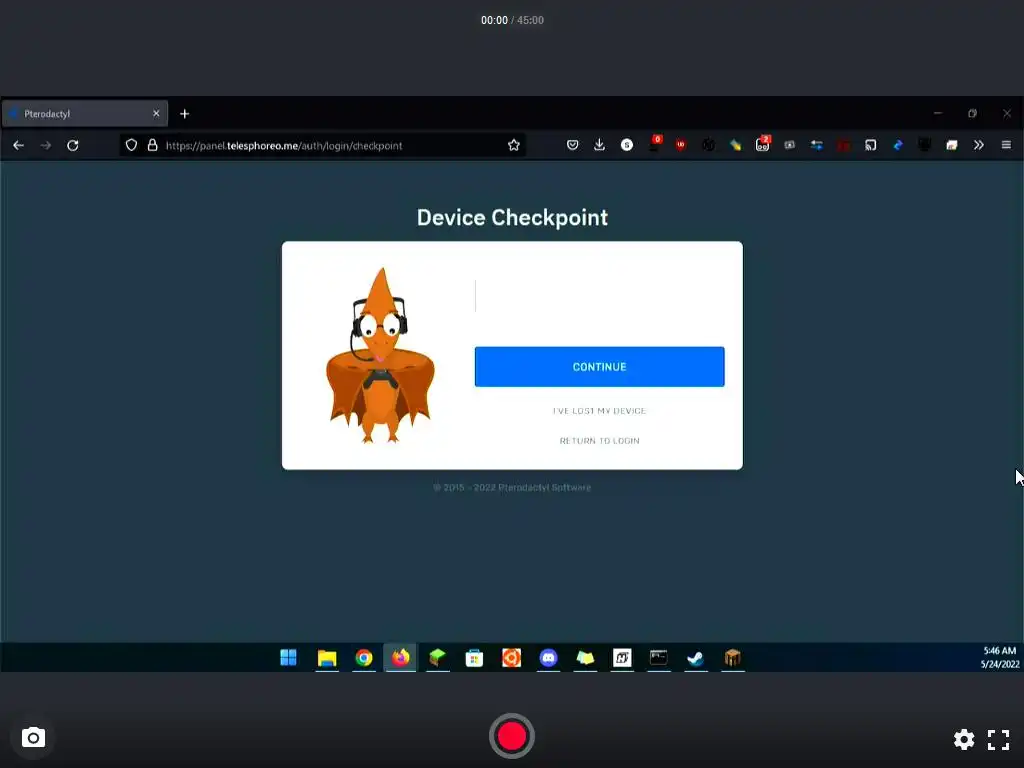Viewport: 1024px width, 768px height.
Task: Save page to Pocket
Action: 572,145
